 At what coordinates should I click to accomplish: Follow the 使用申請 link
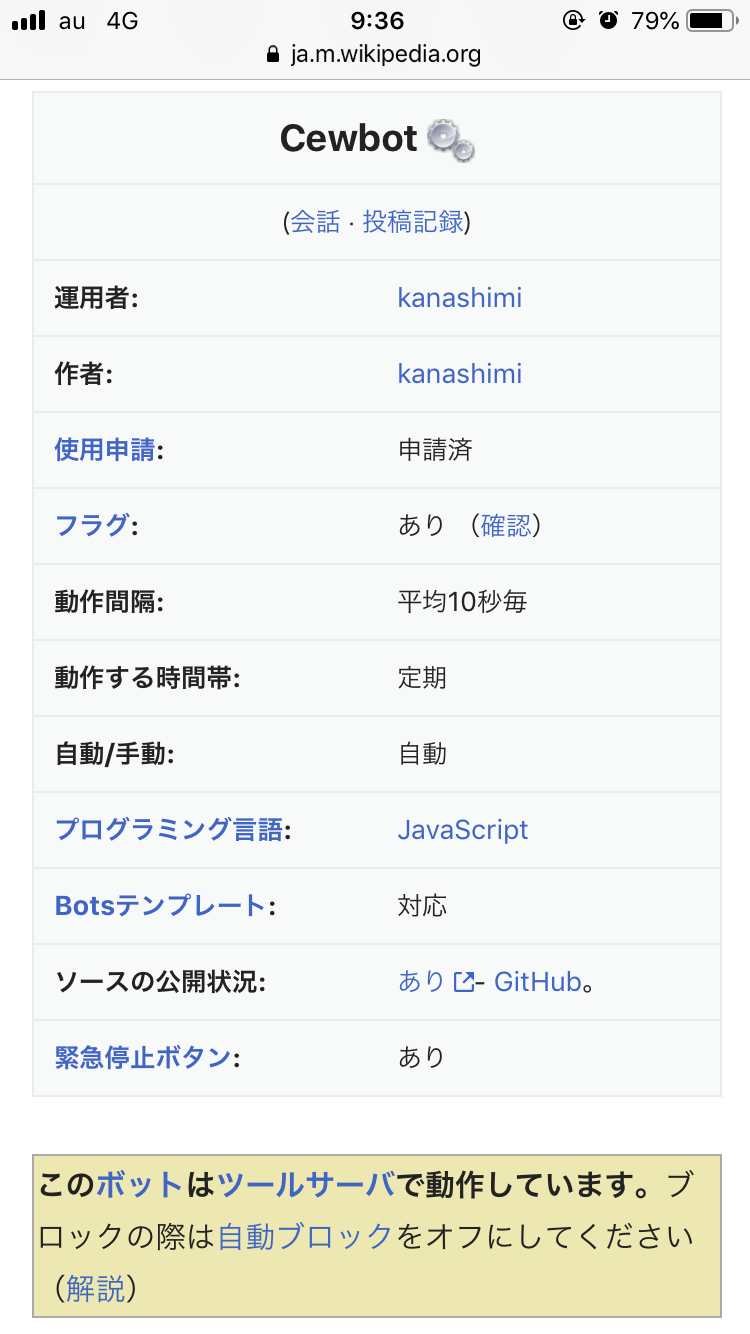pos(105,450)
